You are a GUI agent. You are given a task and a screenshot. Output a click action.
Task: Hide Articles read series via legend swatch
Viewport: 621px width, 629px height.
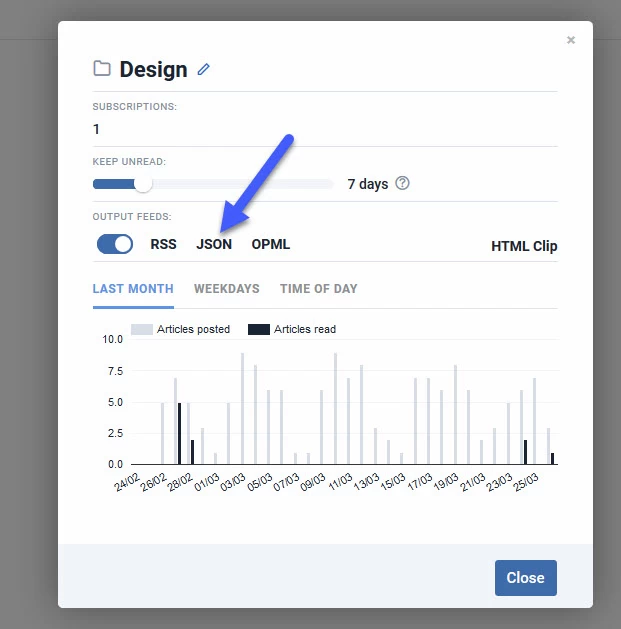259,329
